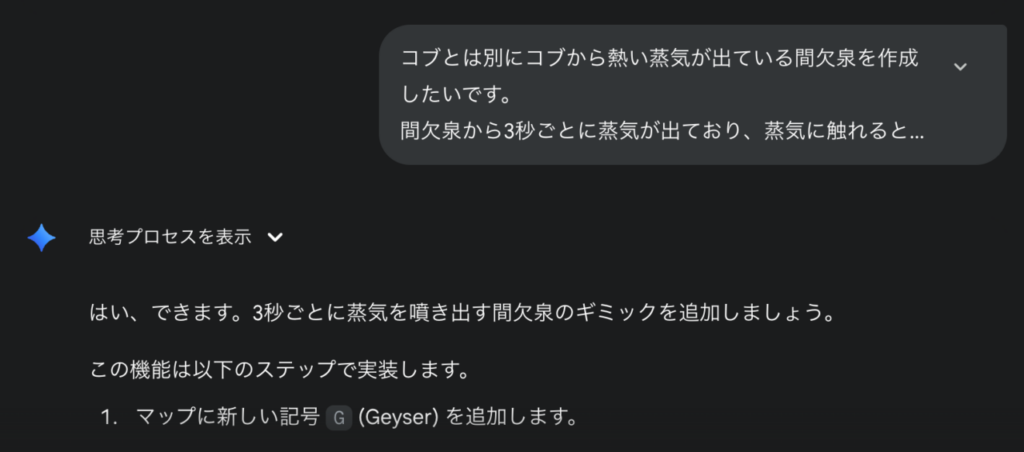The width and height of the screenshot is (1024, 452).
Task: Click the phrase マップに新しい記号
Action: (x=227, y=417)
